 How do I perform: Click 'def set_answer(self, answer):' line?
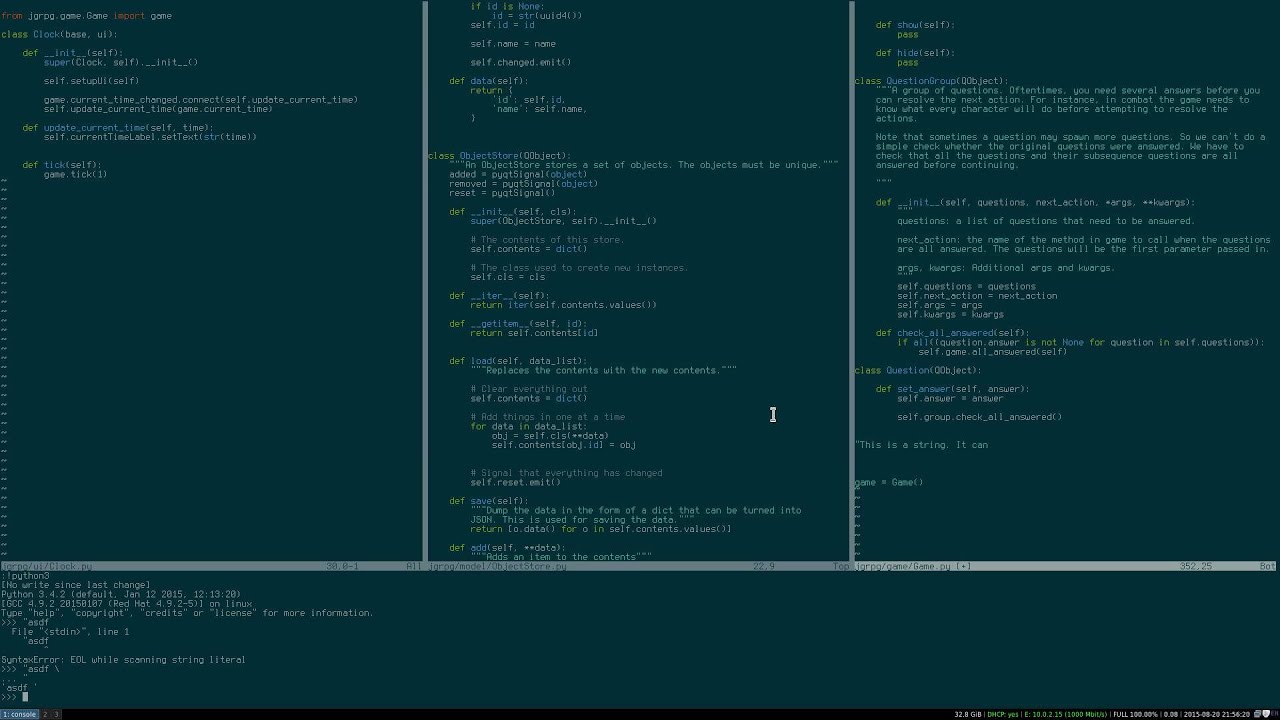(952, 389)
